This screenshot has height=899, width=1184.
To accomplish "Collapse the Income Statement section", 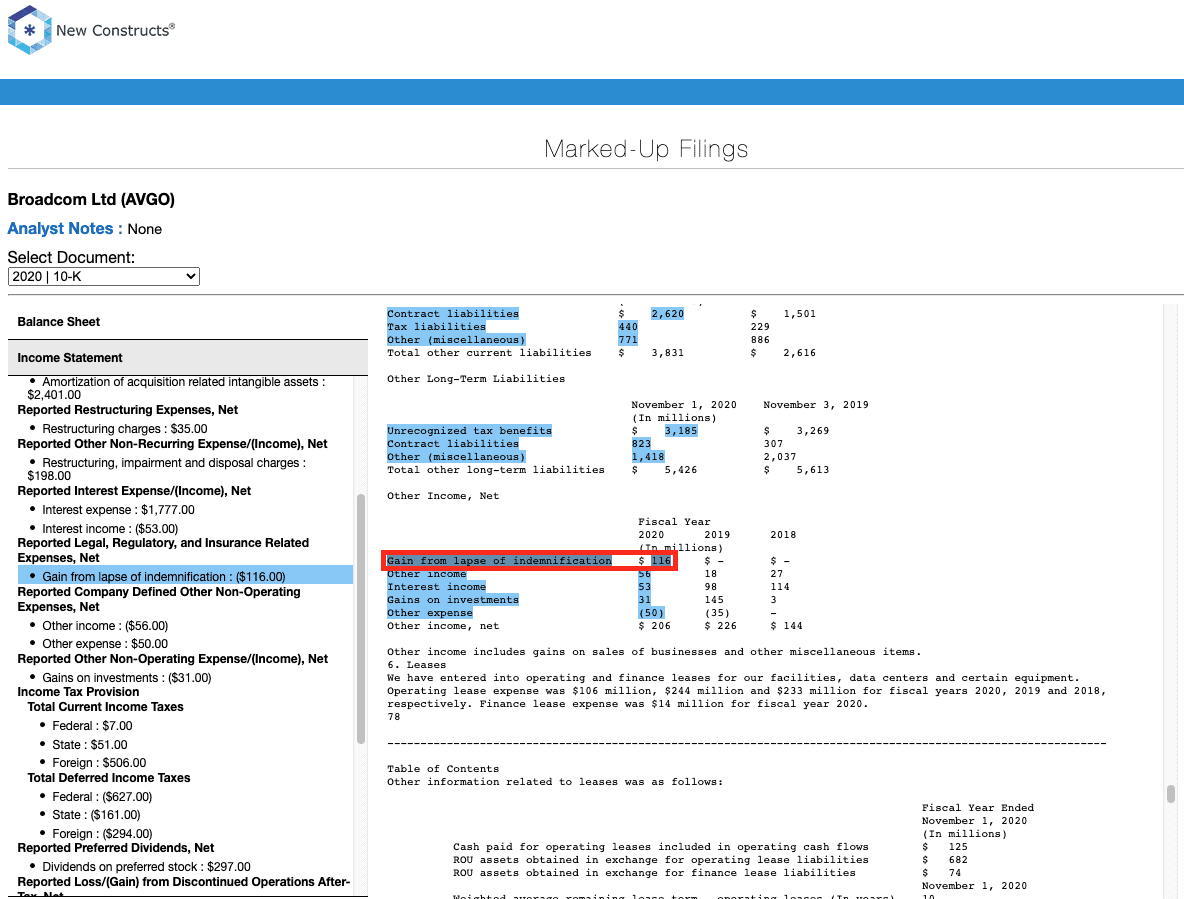I will tap(187, 358).
